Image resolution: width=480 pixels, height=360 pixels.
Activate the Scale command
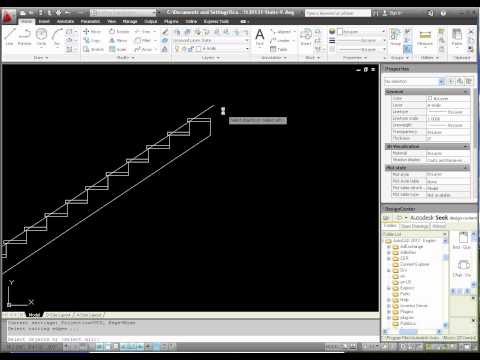point(118,49)
